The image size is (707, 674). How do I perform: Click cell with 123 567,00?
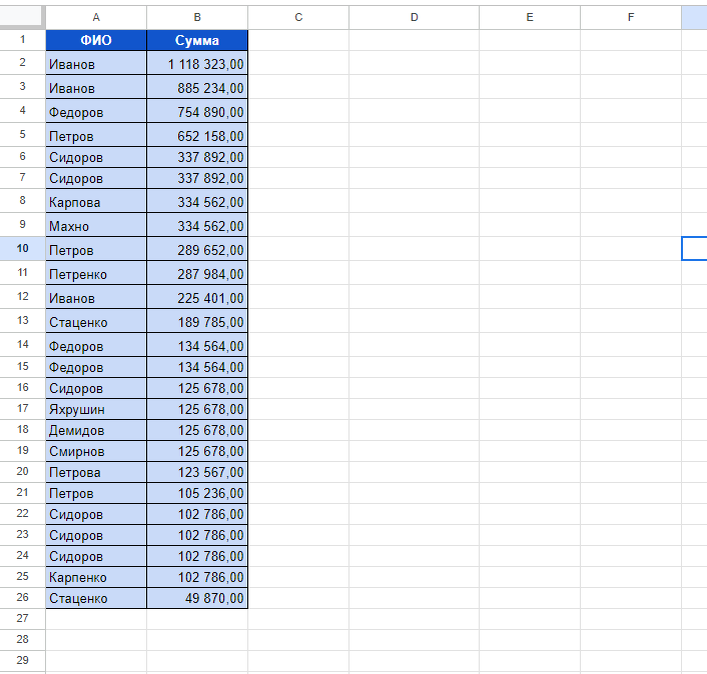[x=197, y=472]
